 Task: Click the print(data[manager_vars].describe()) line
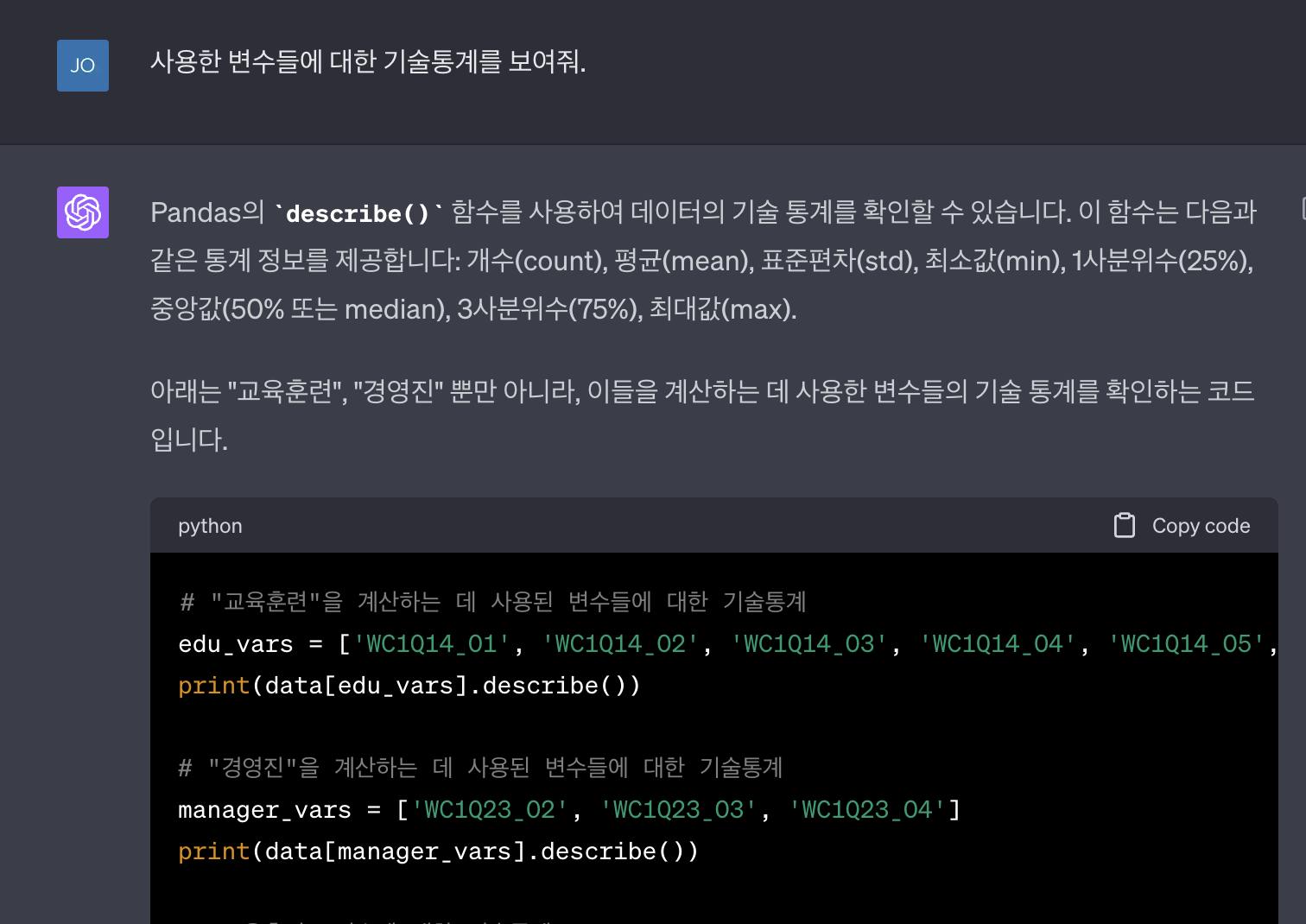(x=438, y=851)
